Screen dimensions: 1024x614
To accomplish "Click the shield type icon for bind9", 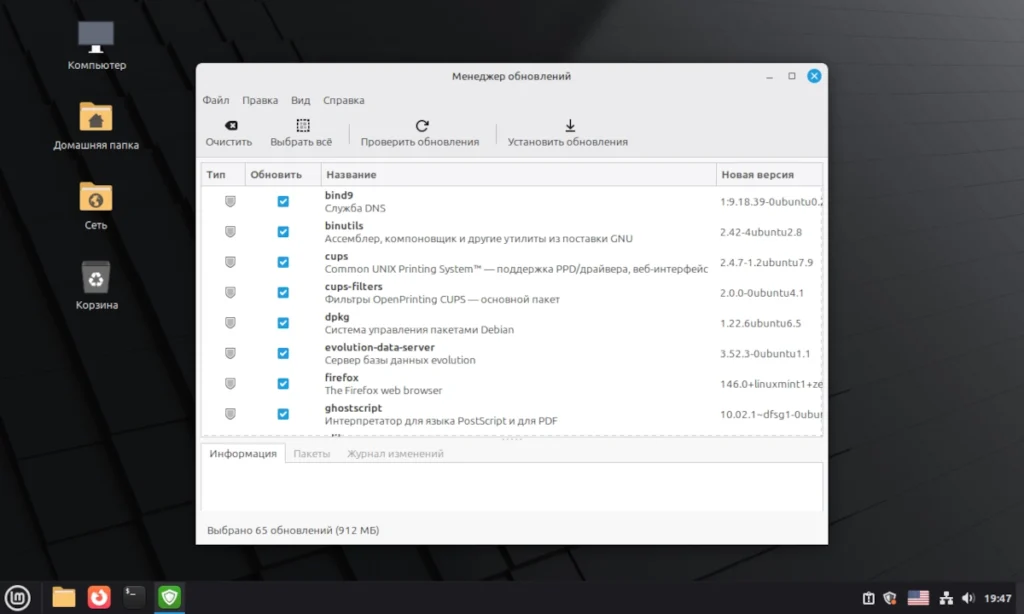I will tap(230, 201).
